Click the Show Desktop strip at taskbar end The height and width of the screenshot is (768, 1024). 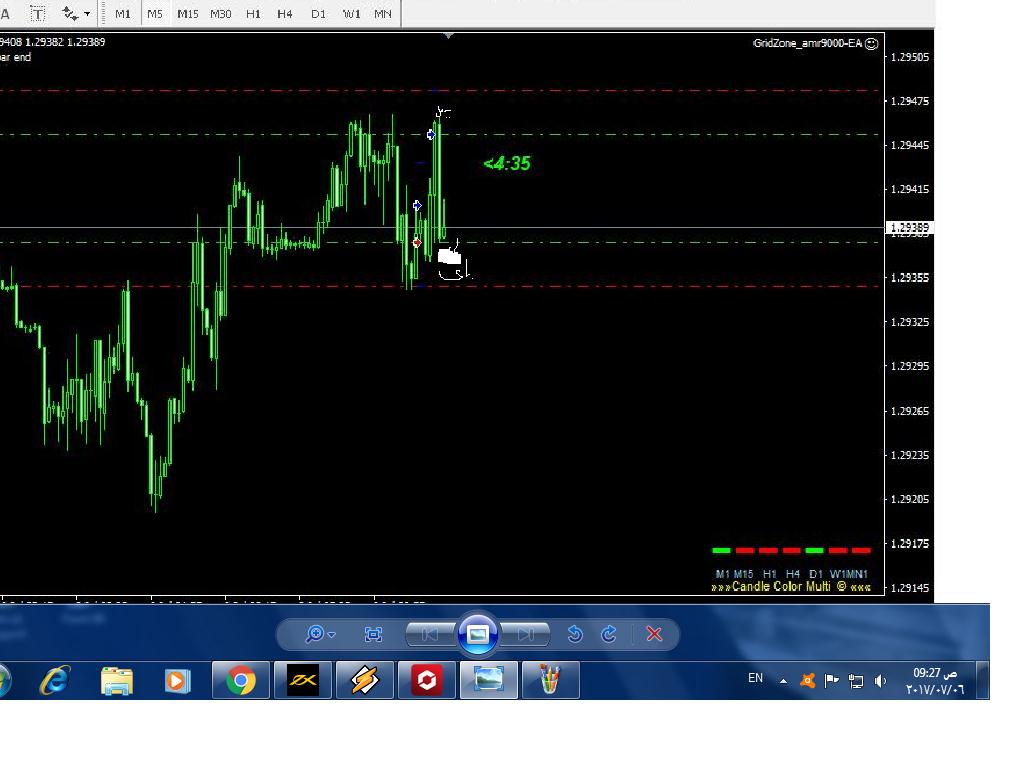pyautogui.click(x=983, y=680)
